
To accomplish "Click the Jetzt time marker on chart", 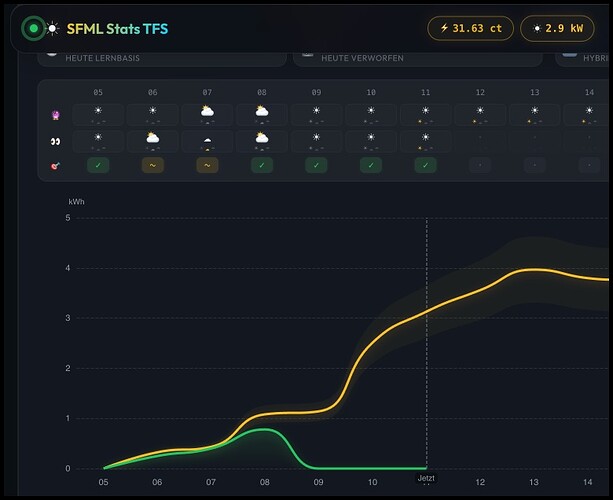I will click(426, 478).
